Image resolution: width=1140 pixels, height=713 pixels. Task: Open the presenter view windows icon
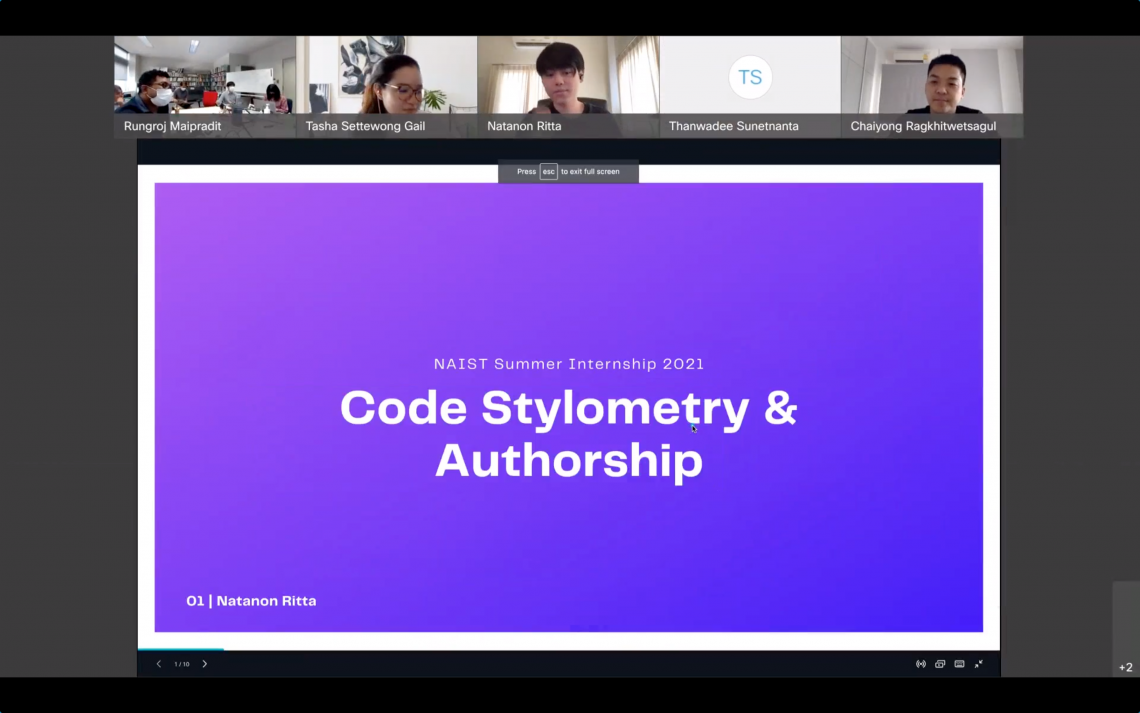coord(940,664)
